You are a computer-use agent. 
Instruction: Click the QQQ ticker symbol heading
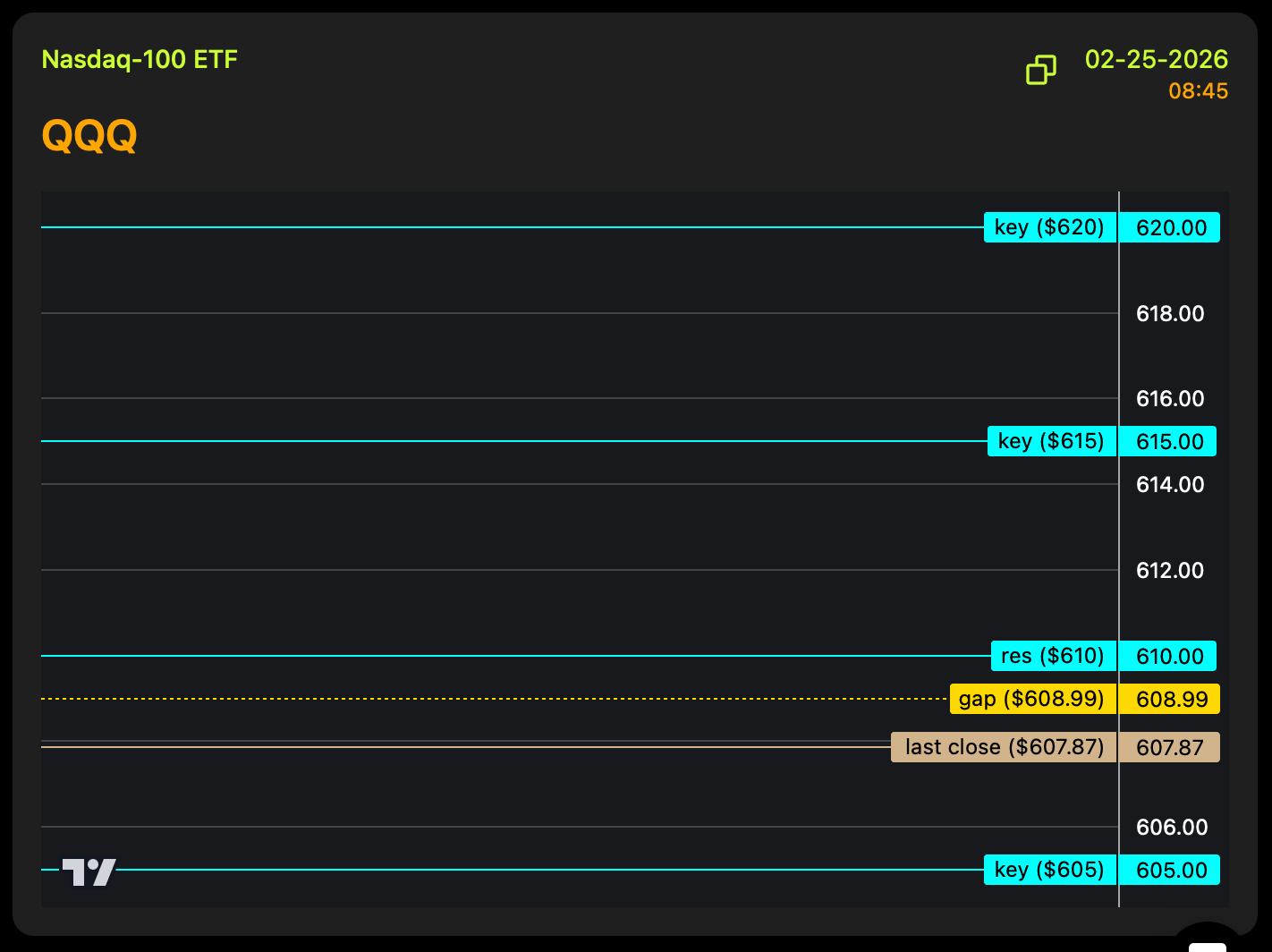[89, 136]
